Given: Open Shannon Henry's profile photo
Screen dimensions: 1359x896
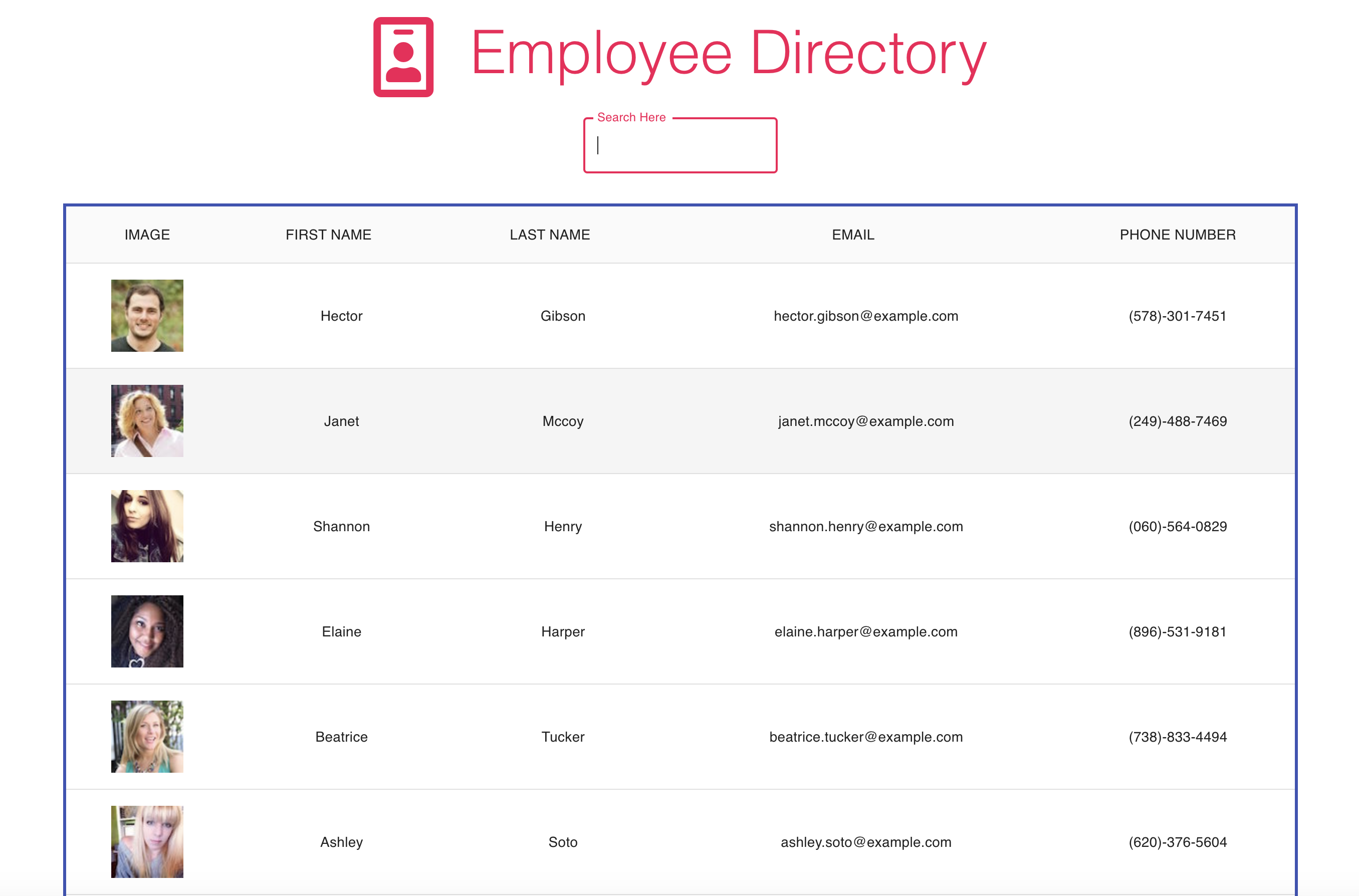Looking at the screenshot, I should click(x=146, y=526).
